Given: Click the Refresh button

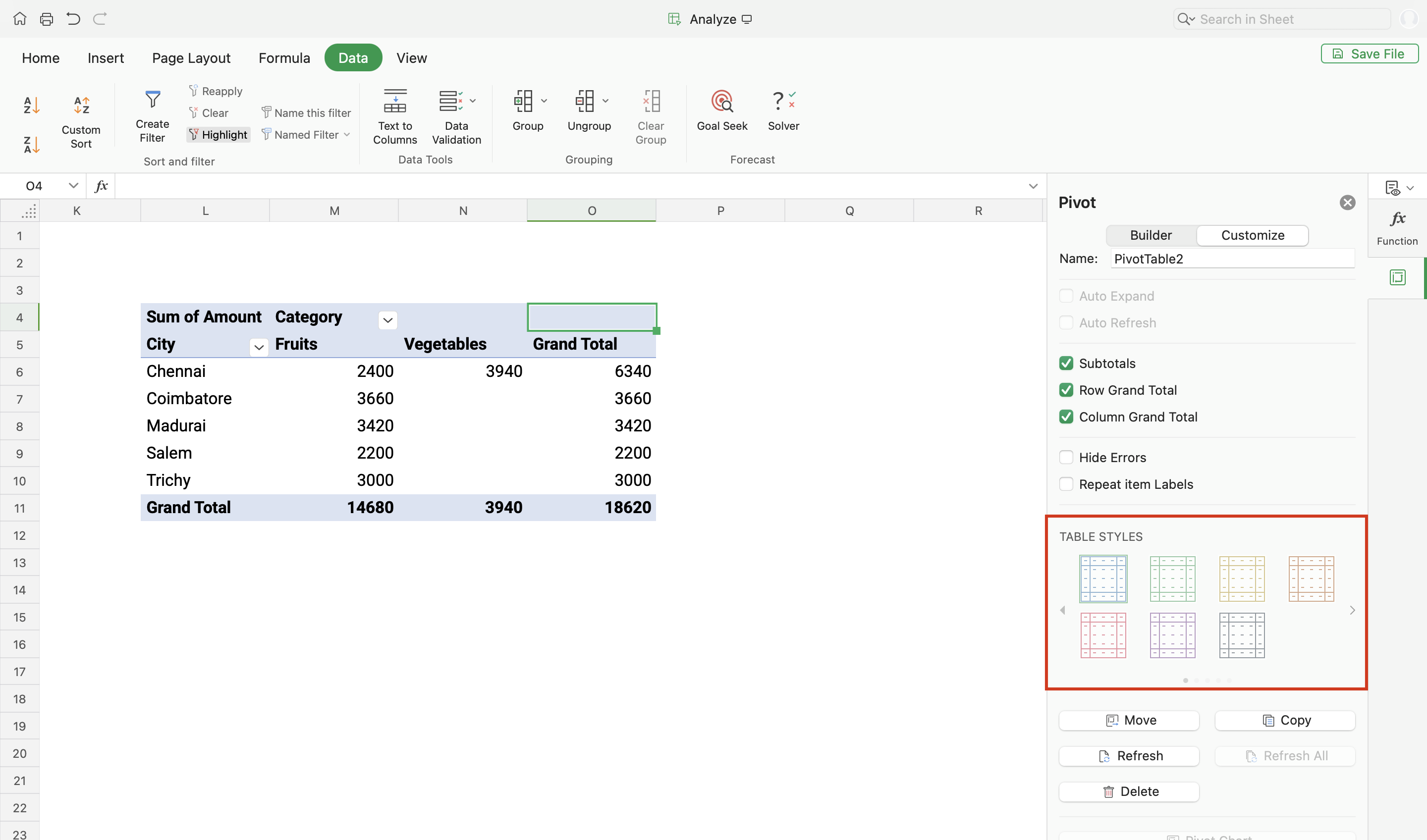Looking at the screenshot, I should [x=1129, y=756].
